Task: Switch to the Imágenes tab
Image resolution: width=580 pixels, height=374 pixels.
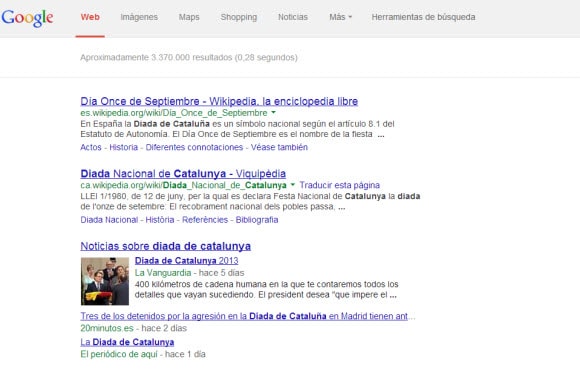Action: click(139, 17)
